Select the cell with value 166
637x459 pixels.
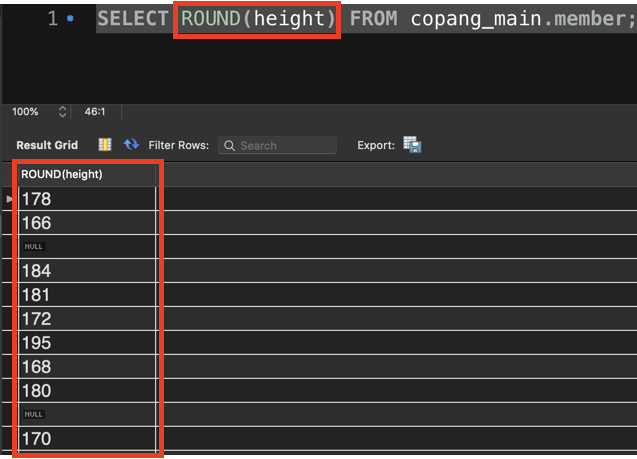[87, 223]
